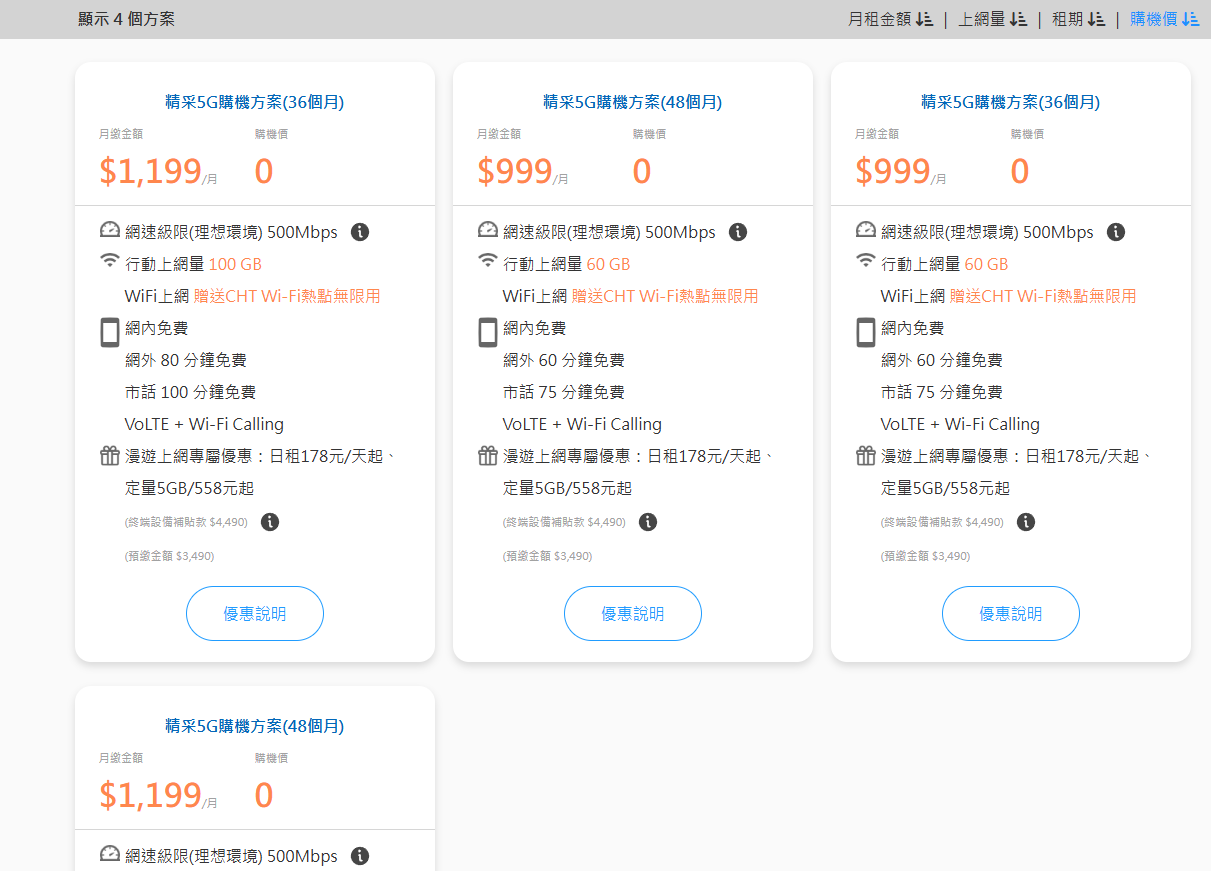The height and width of the screenshot is (871, 1211).
Task: Sort plans by 月租金額
Action: tap(890, 19)
